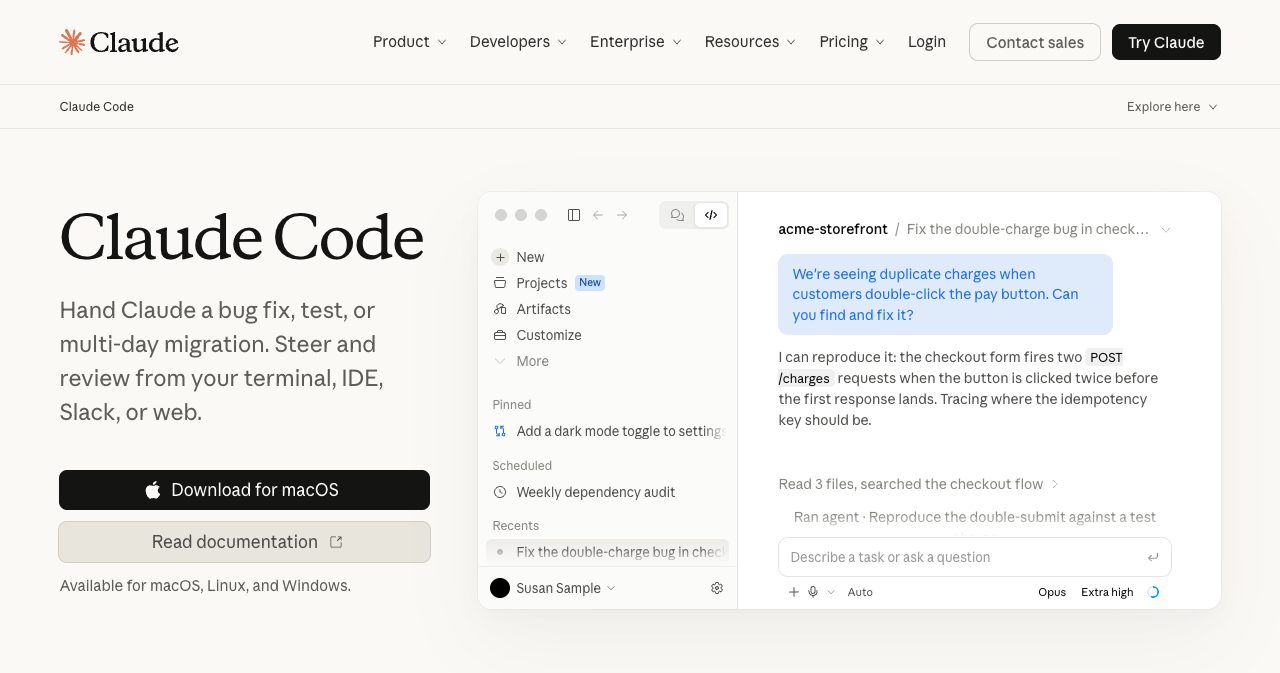Click Download for macOS button
This screenshot has height=673, width=1280.
click(x=244, y=490)
